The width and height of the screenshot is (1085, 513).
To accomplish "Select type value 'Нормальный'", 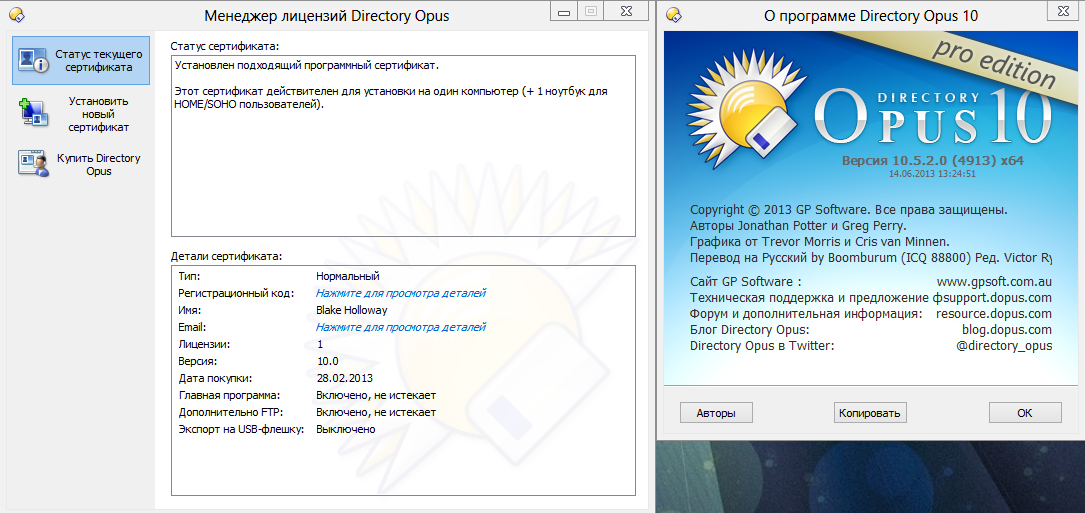I will point(347,276).
